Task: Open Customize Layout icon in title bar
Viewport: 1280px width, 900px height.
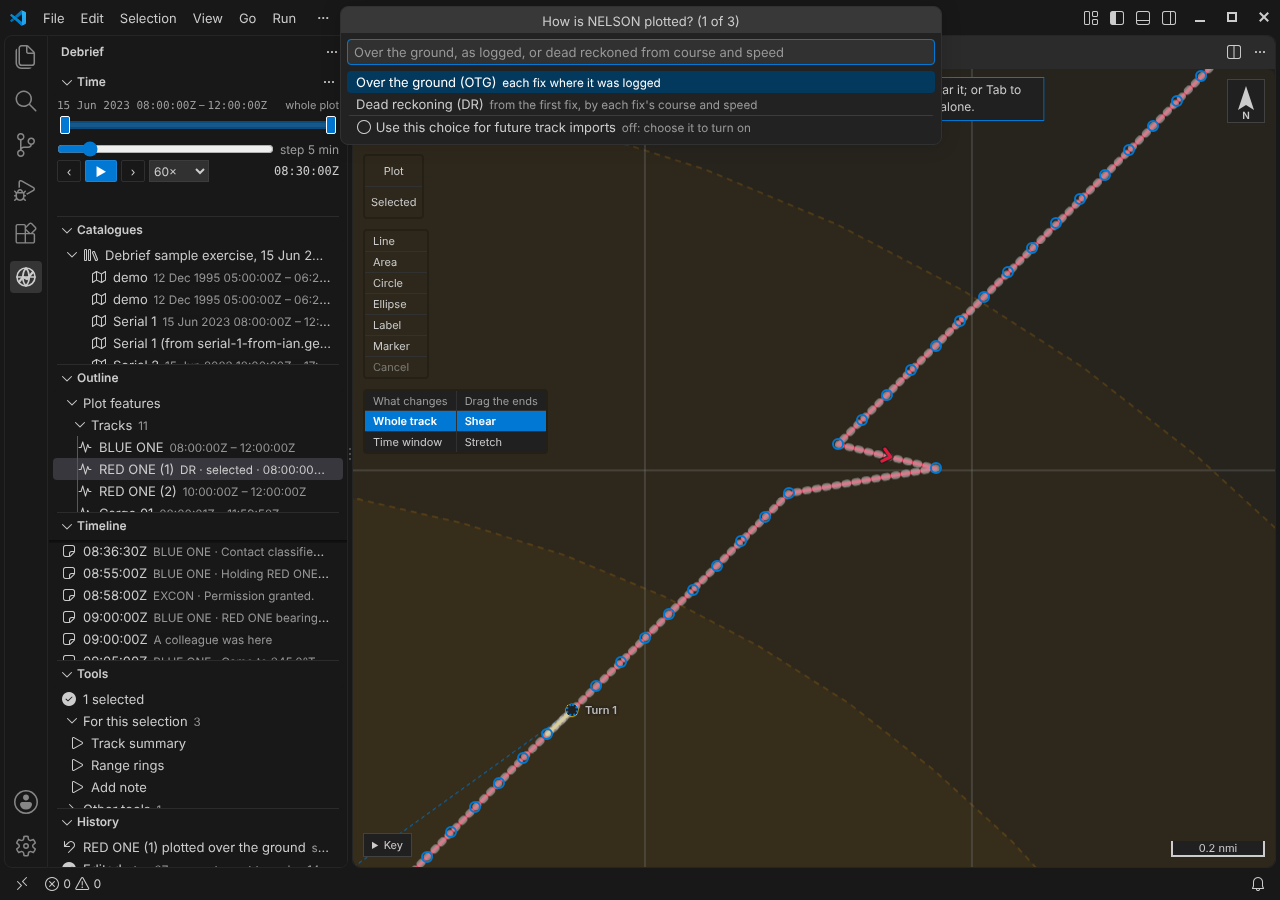Action: [1091, 18]
